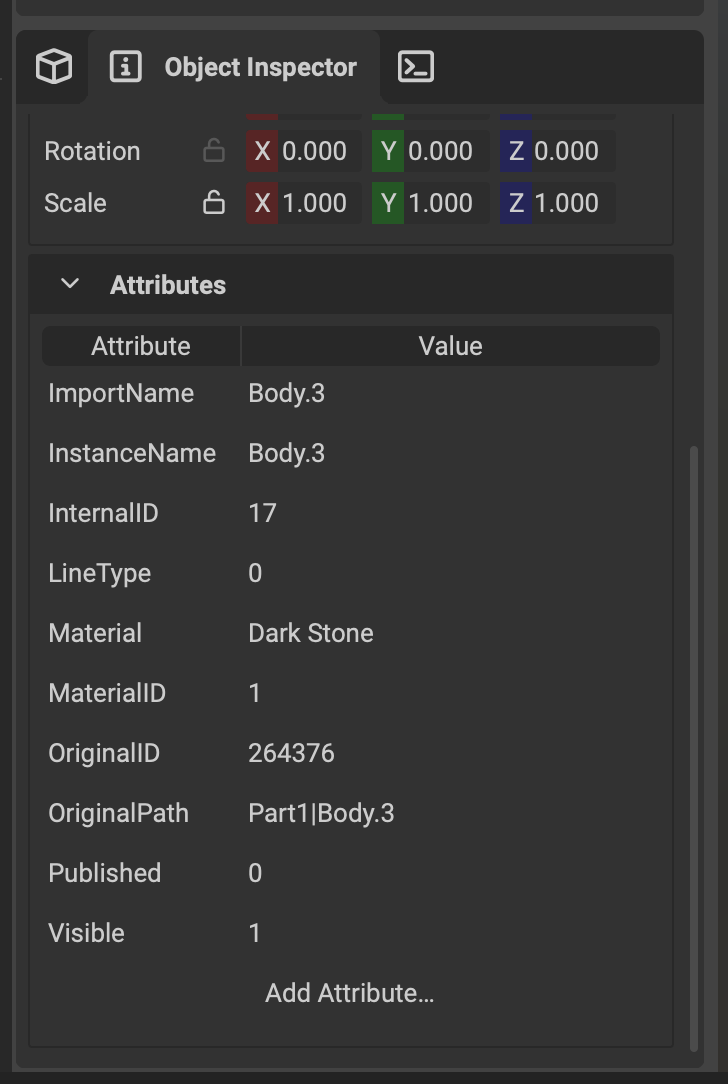Edit Scale Z value field
Viewport: 728px width, 1084px height.
tap(557, 203)
